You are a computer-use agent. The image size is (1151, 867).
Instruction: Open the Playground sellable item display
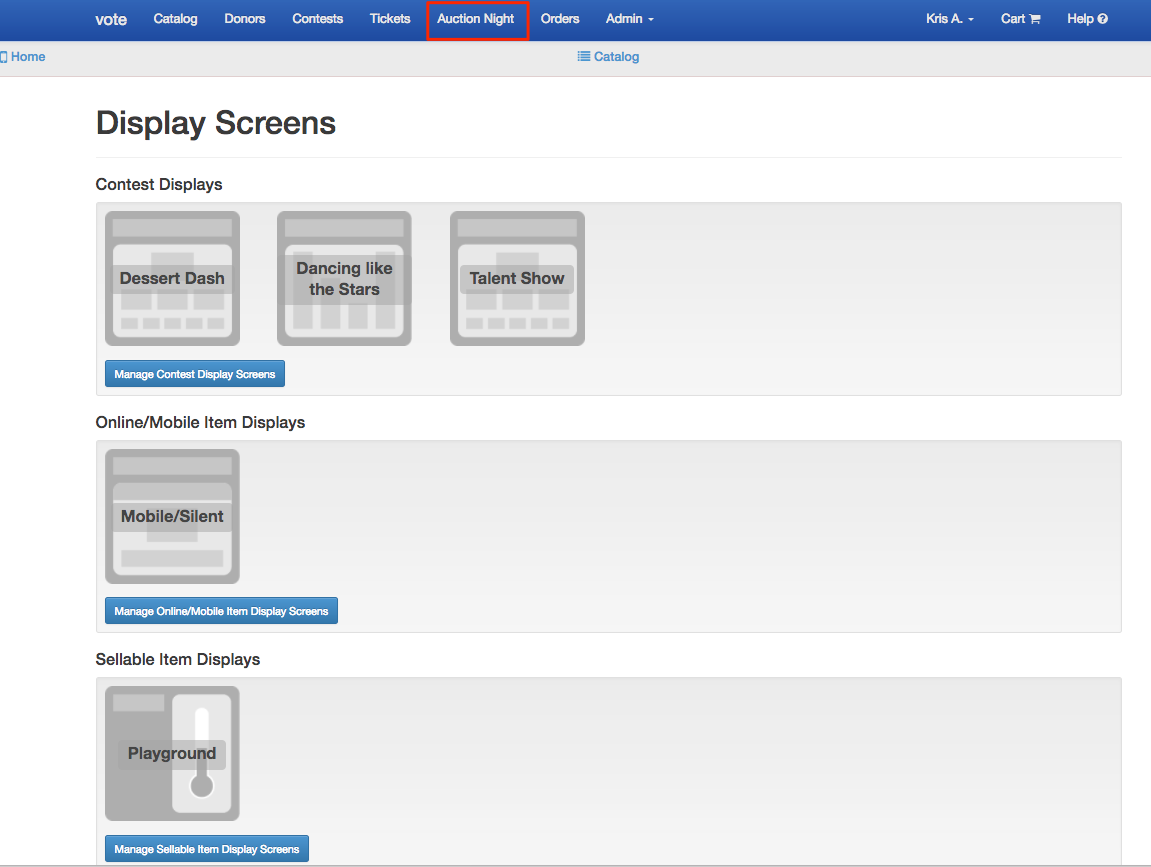pos(173,753)
